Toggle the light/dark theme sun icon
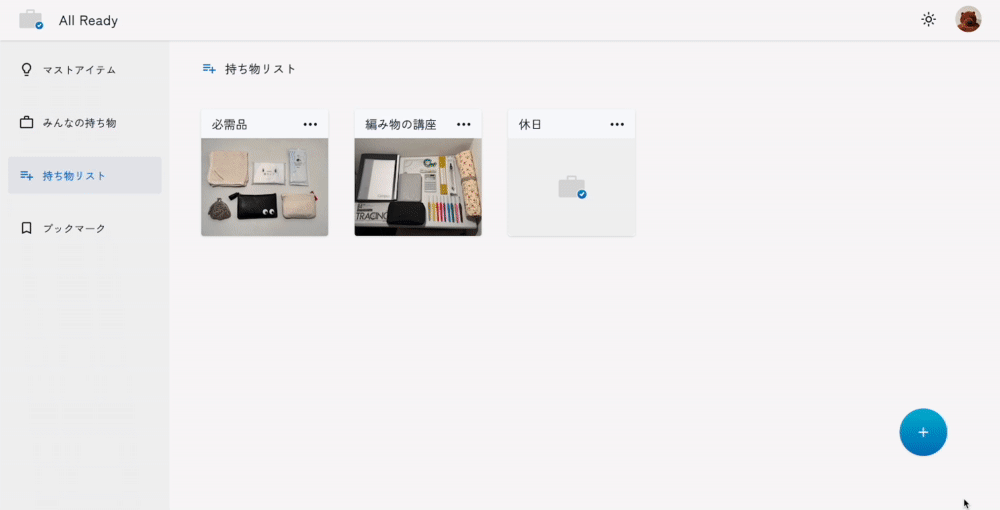The height and width of the screenshot is (510, 1000). click(929, 19)
